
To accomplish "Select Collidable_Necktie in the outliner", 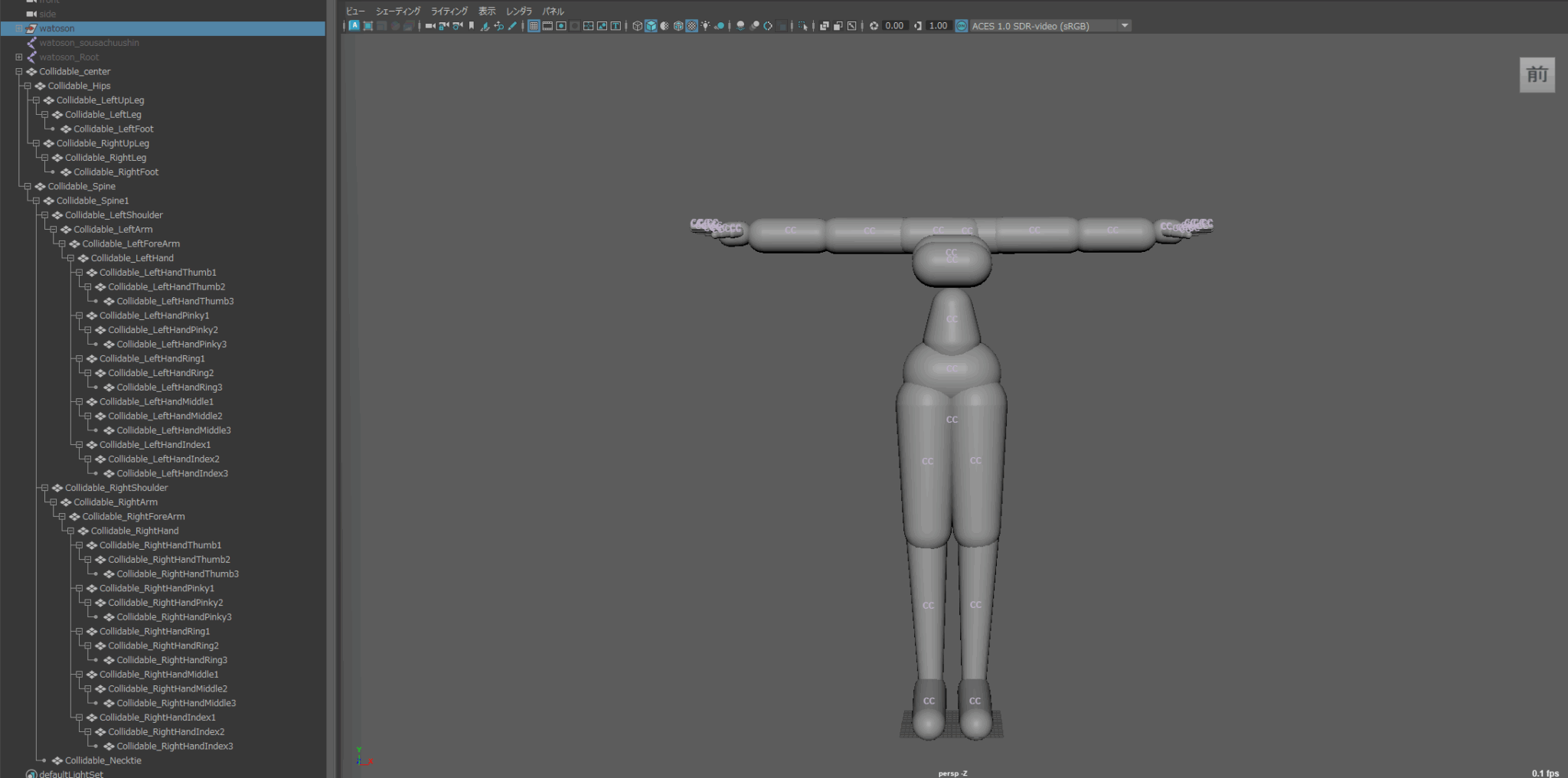I will [103, 760].
